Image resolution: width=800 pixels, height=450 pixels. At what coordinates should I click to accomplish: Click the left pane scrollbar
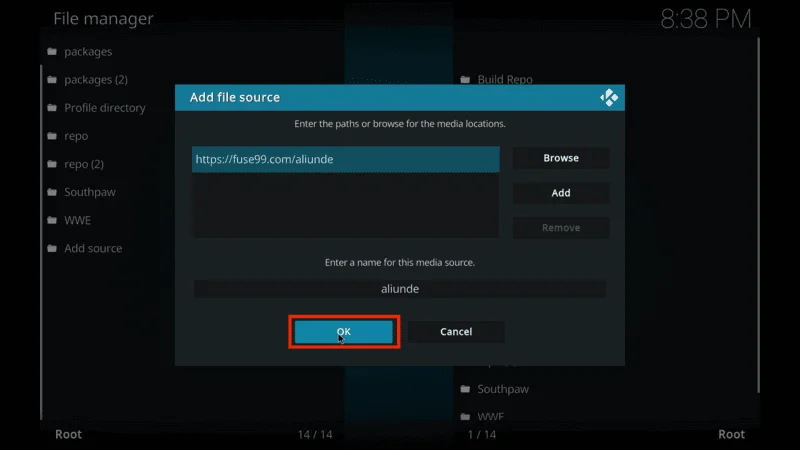[41, 242]
